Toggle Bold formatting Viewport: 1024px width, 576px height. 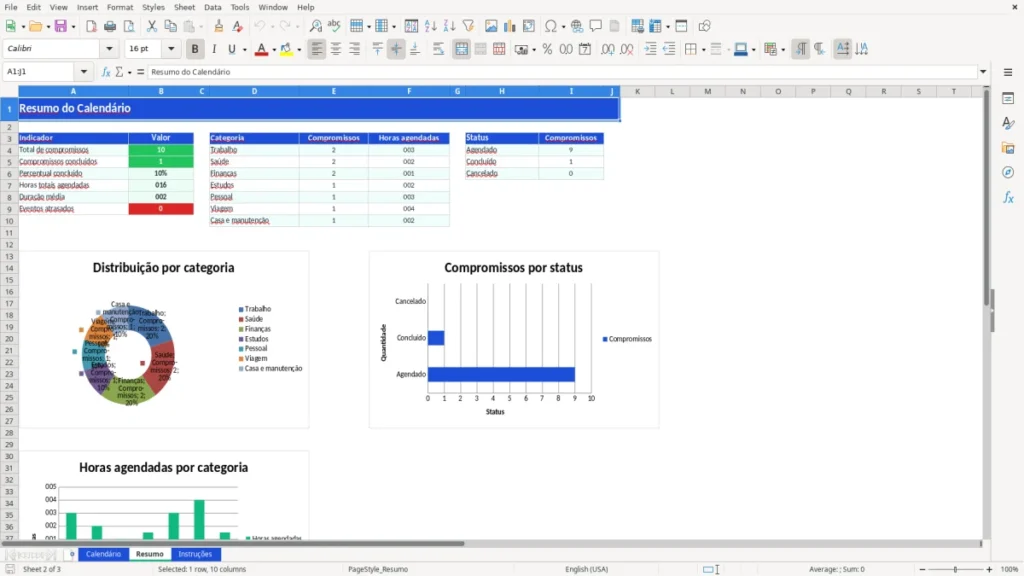click(195, 49)
